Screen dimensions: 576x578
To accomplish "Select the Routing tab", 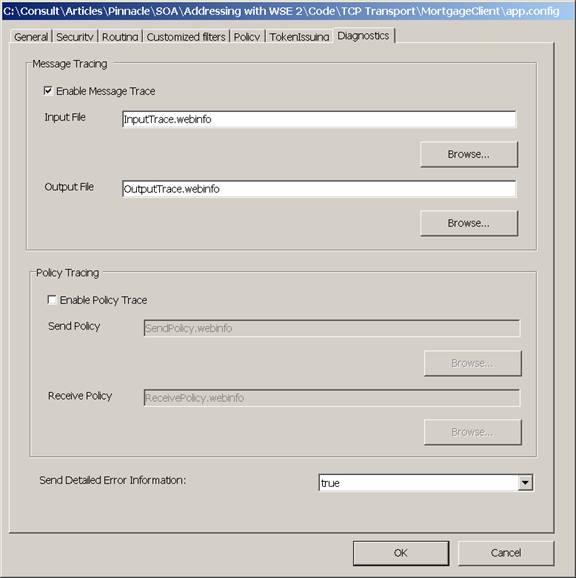I will 120,37.
